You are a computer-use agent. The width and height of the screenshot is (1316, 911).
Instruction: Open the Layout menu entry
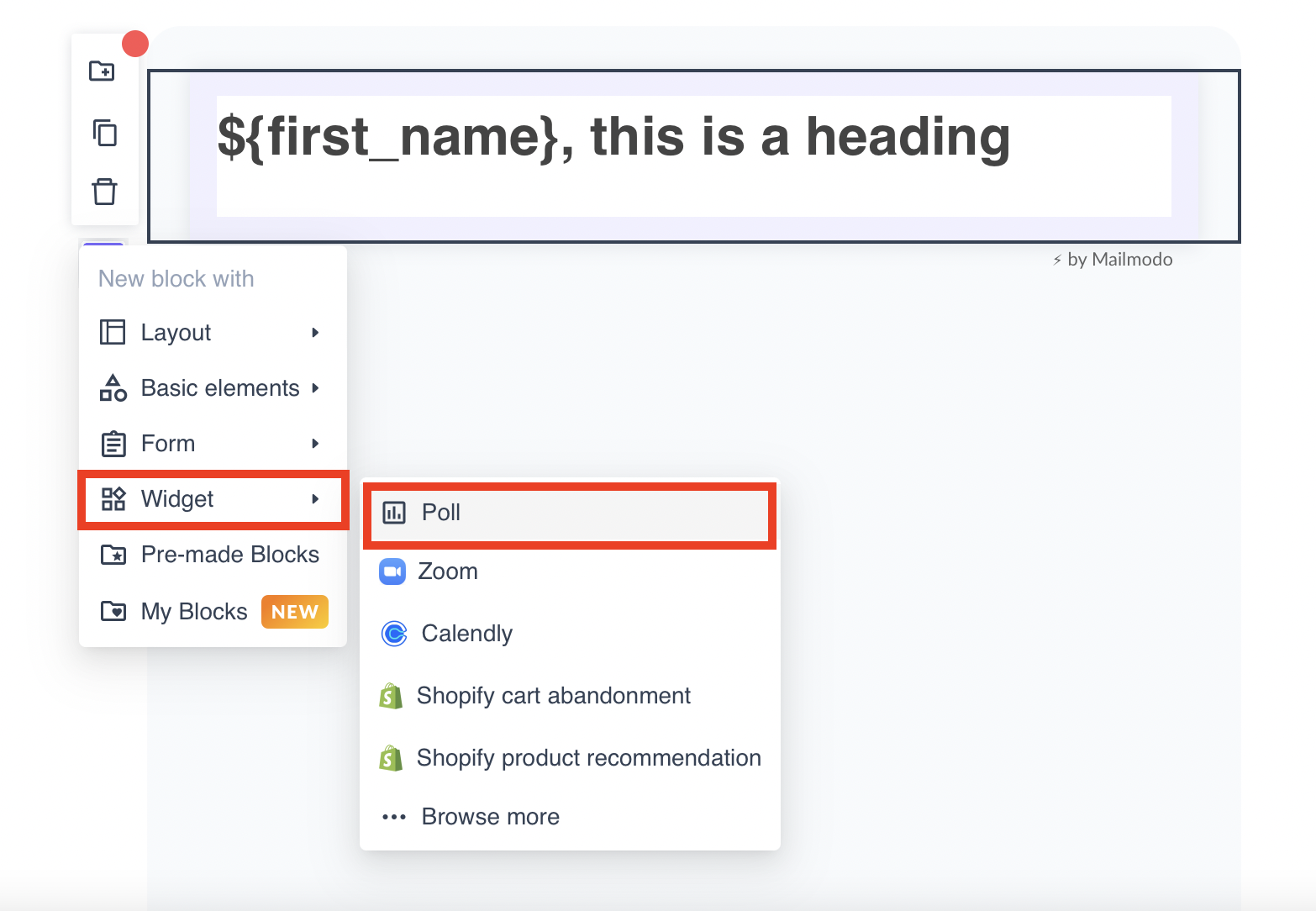click(x=213, y=333)
